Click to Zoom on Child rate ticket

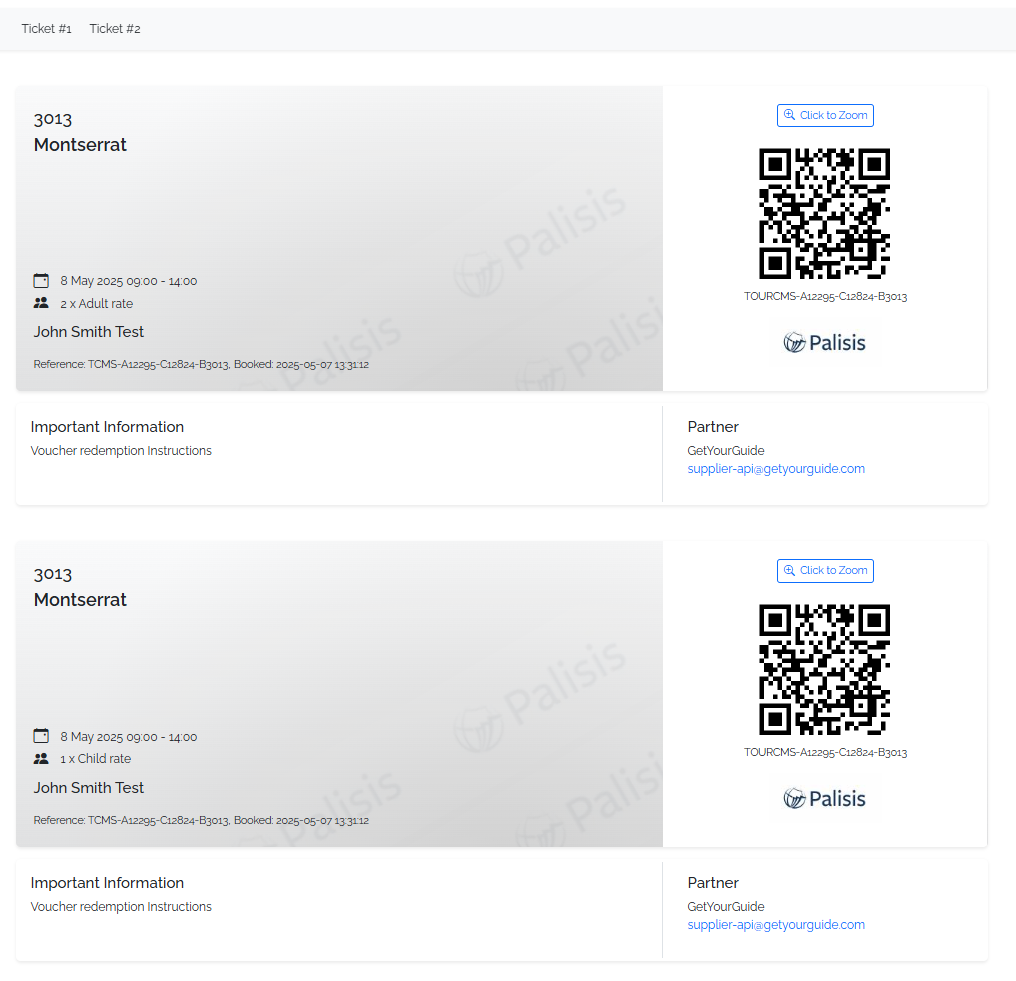825,571
